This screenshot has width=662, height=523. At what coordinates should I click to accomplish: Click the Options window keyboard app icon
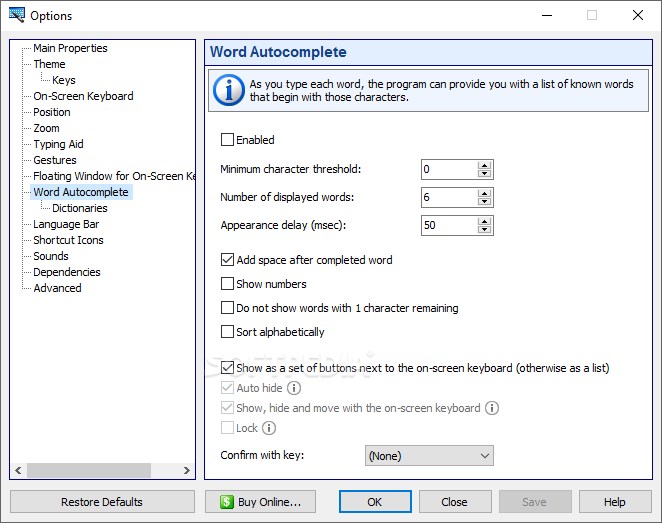[x=17, y=15]
